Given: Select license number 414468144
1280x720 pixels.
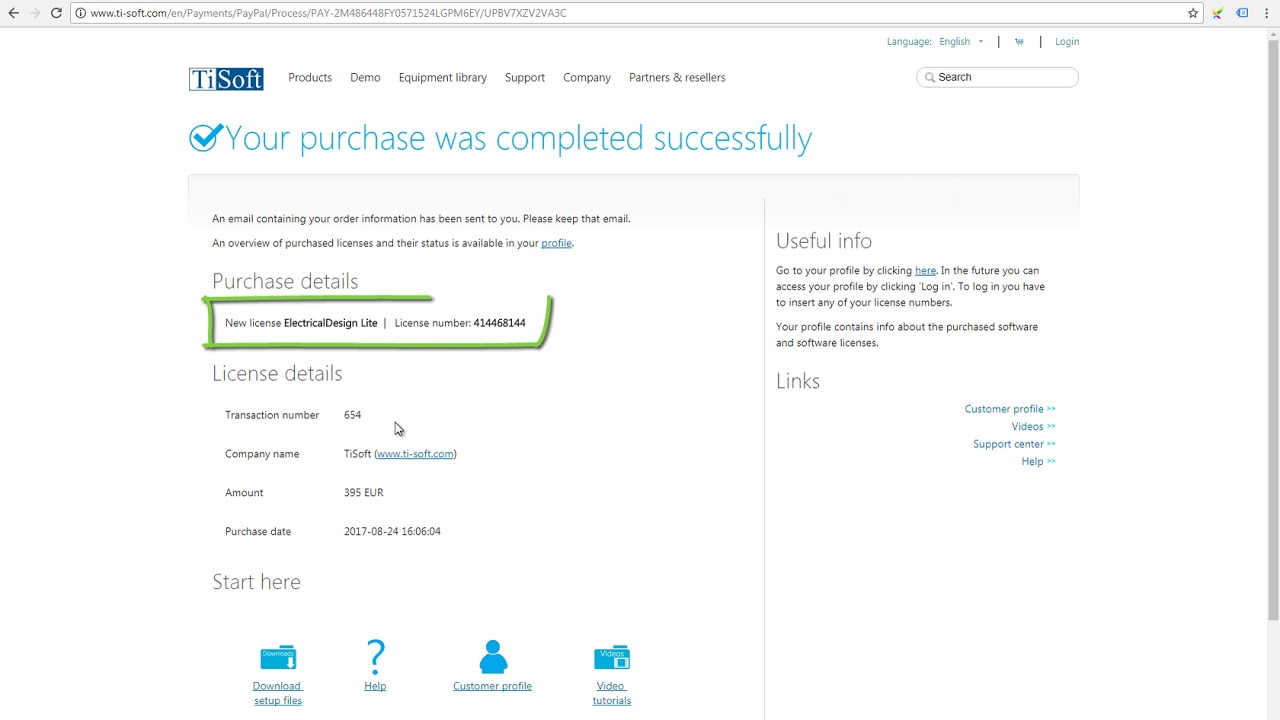Looking at the screenshot, I should pos(499,323).
